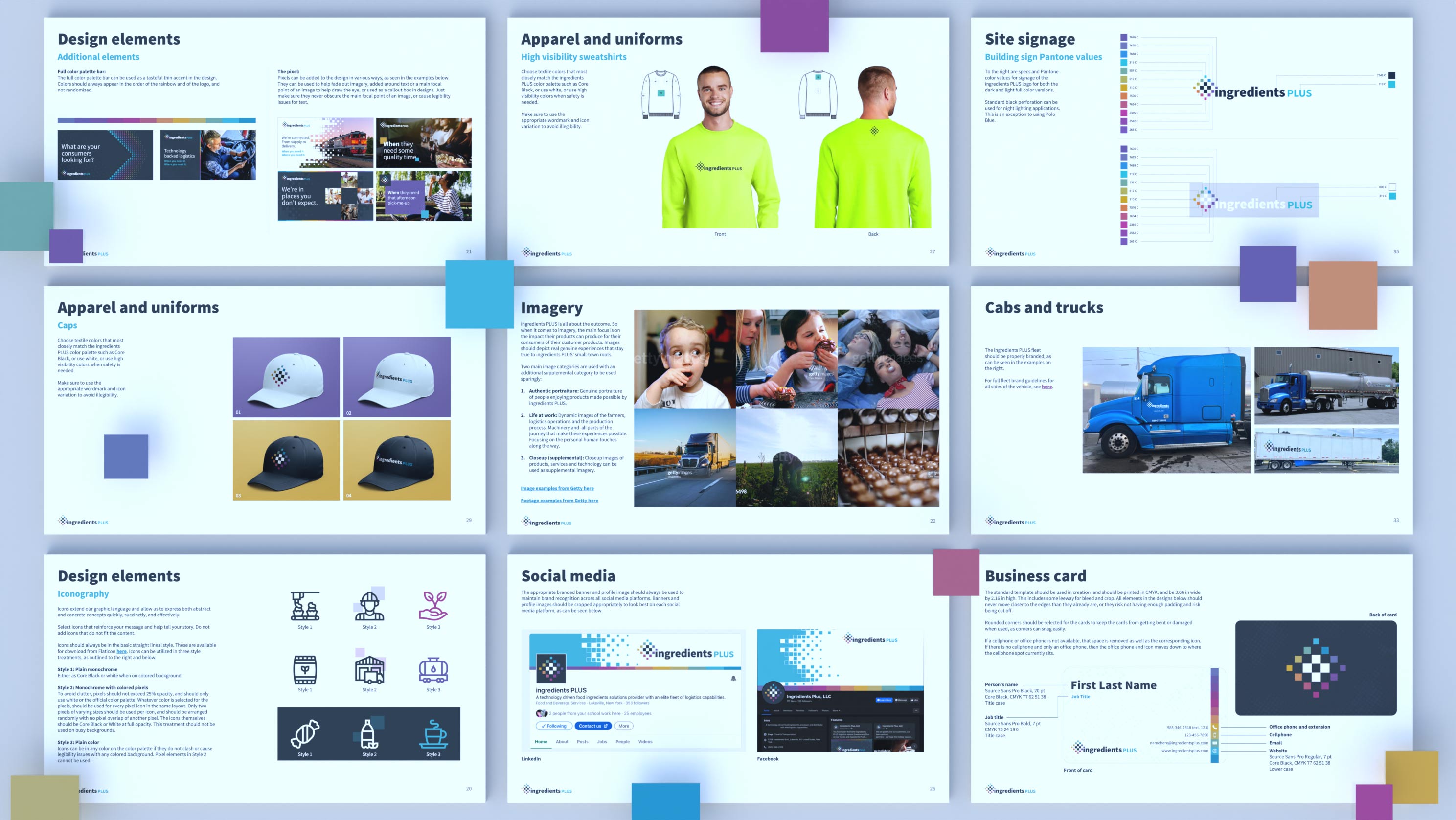Click the warehouse with truck icon

pos(369,670)
